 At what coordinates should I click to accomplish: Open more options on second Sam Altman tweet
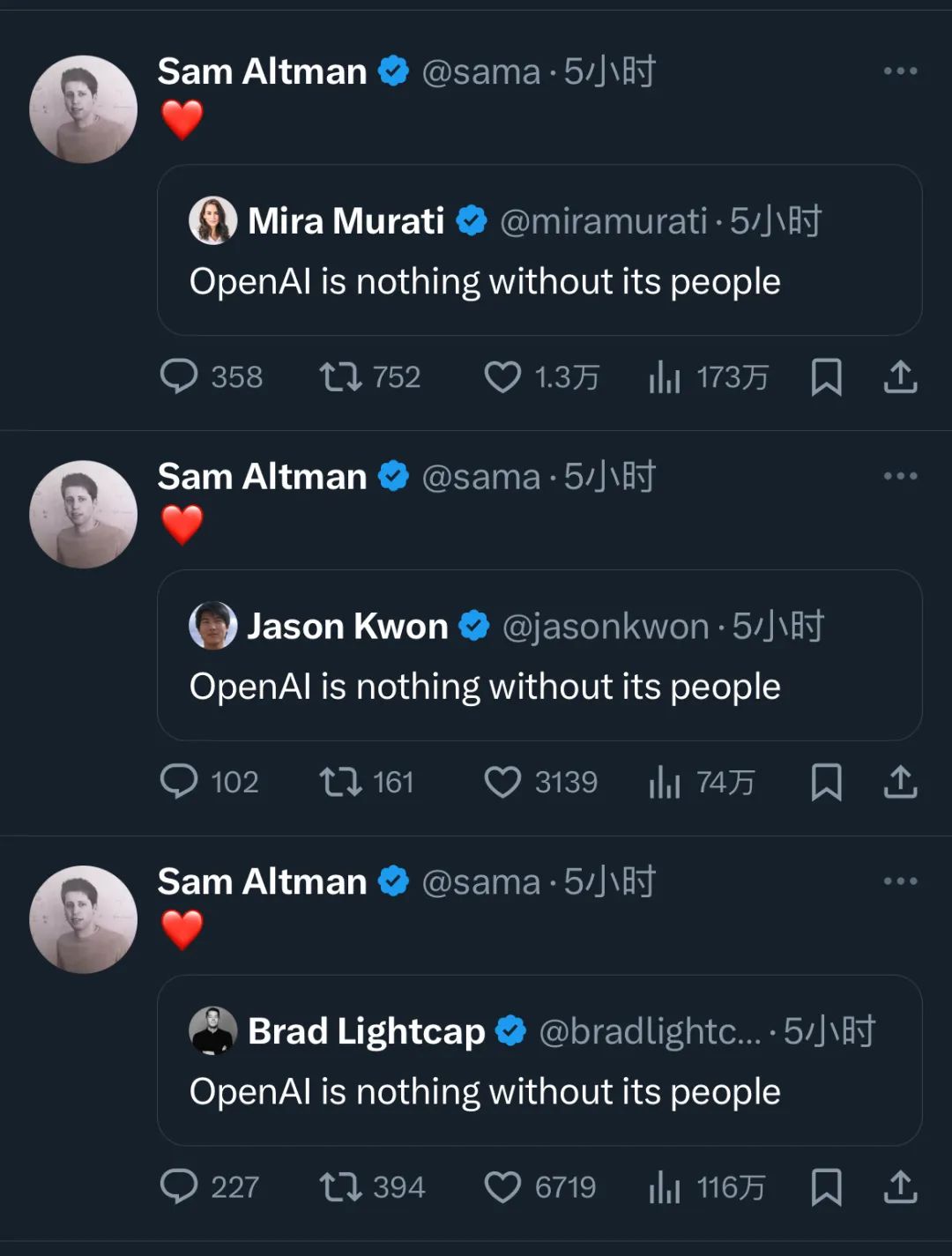click(x=900, y=476)
